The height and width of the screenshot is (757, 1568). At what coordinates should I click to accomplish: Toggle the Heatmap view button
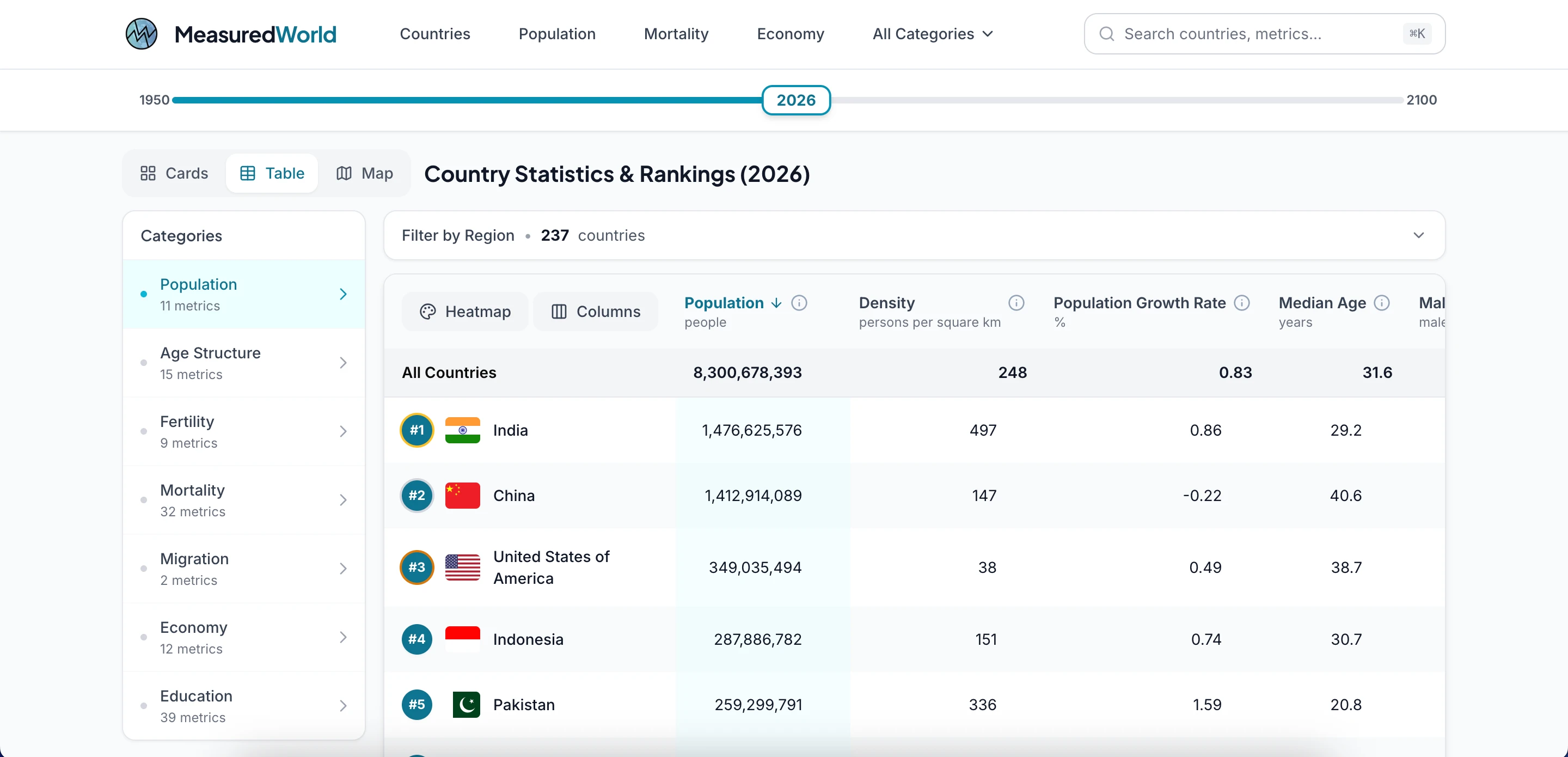tap(465, 311)
